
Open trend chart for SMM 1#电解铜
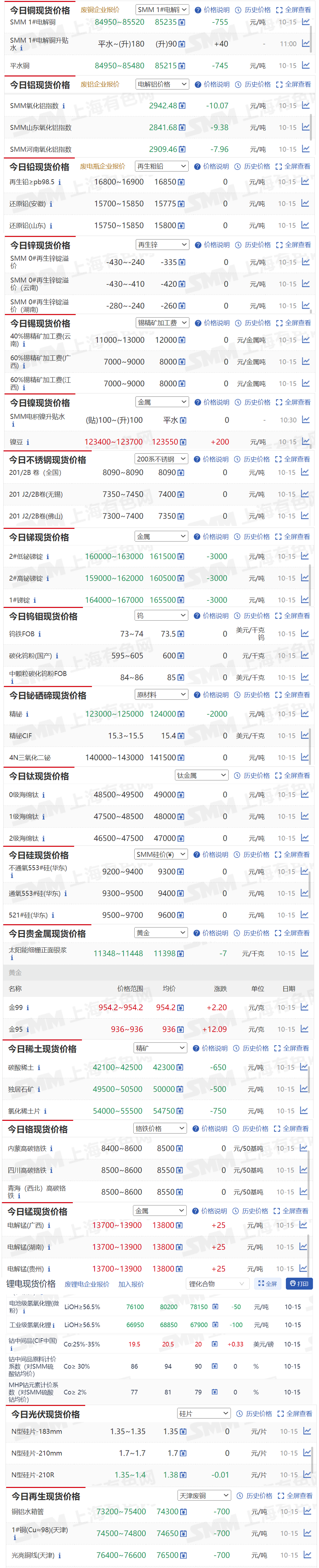coord(306,22)
